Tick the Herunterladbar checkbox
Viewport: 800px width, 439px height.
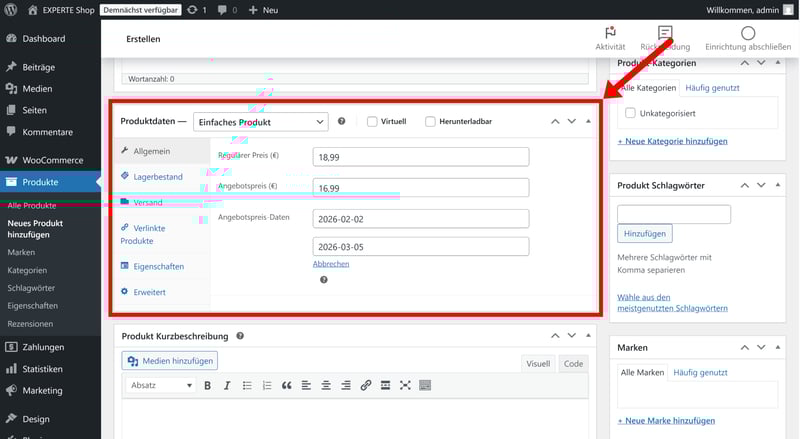pos(430,122)
